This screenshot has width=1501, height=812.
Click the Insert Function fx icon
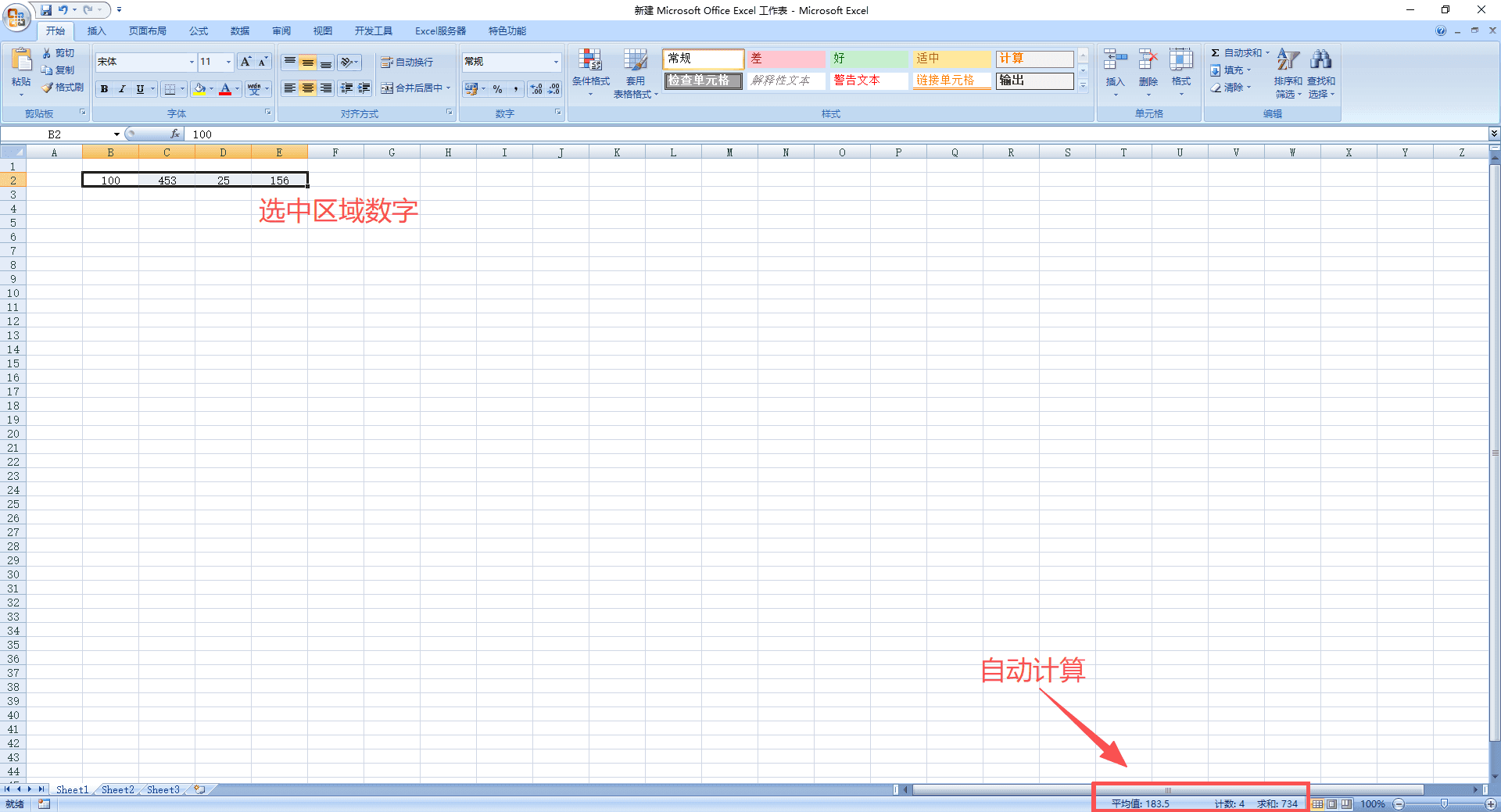point(175,134)
